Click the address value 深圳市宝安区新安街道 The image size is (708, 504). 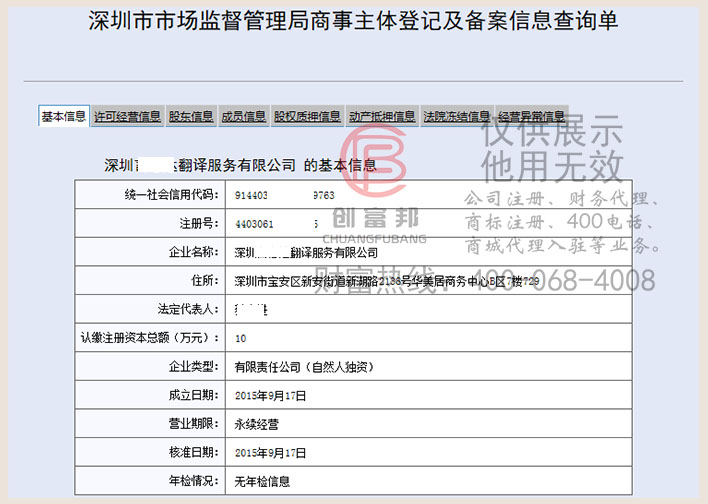coord(387,281)
